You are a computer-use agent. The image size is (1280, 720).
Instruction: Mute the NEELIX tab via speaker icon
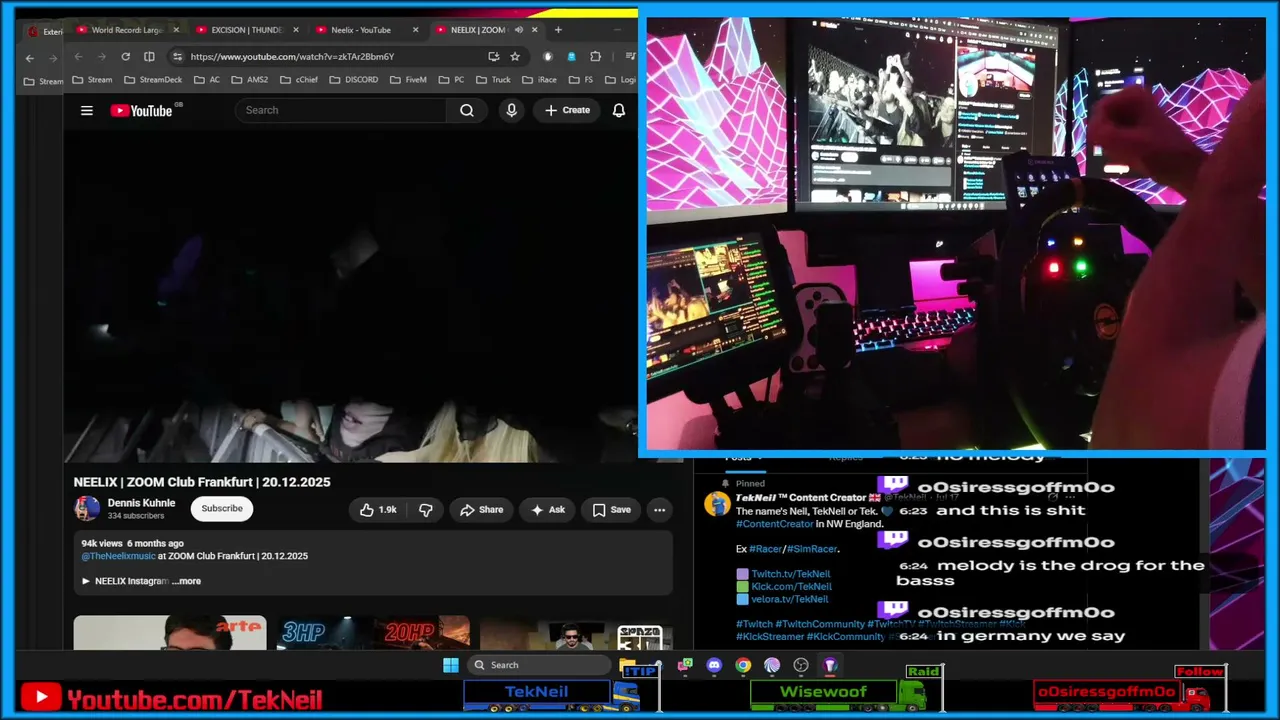coord(518,30)
